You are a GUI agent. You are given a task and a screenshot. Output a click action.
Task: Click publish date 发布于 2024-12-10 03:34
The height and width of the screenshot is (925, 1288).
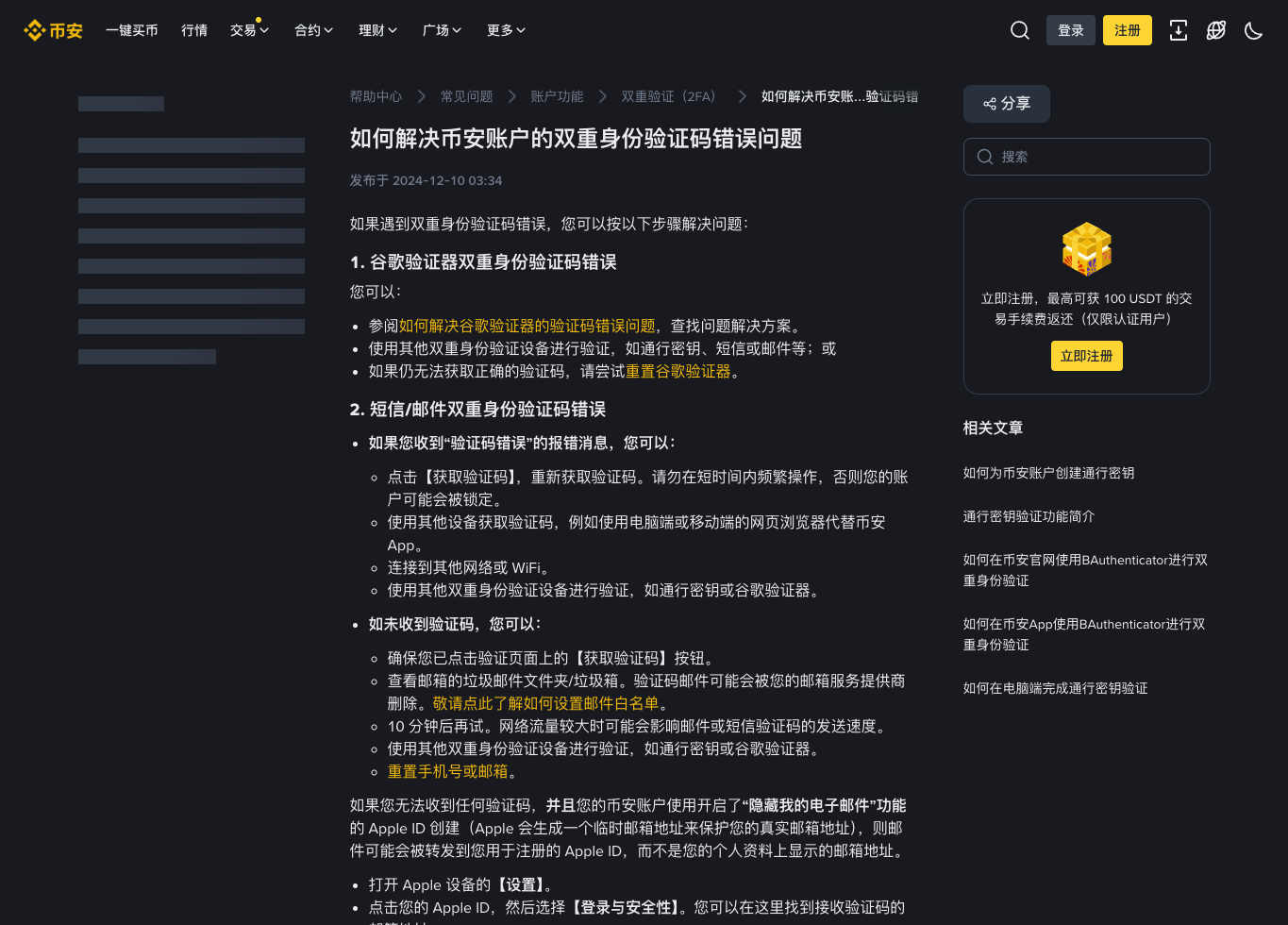tap(427, 180)
